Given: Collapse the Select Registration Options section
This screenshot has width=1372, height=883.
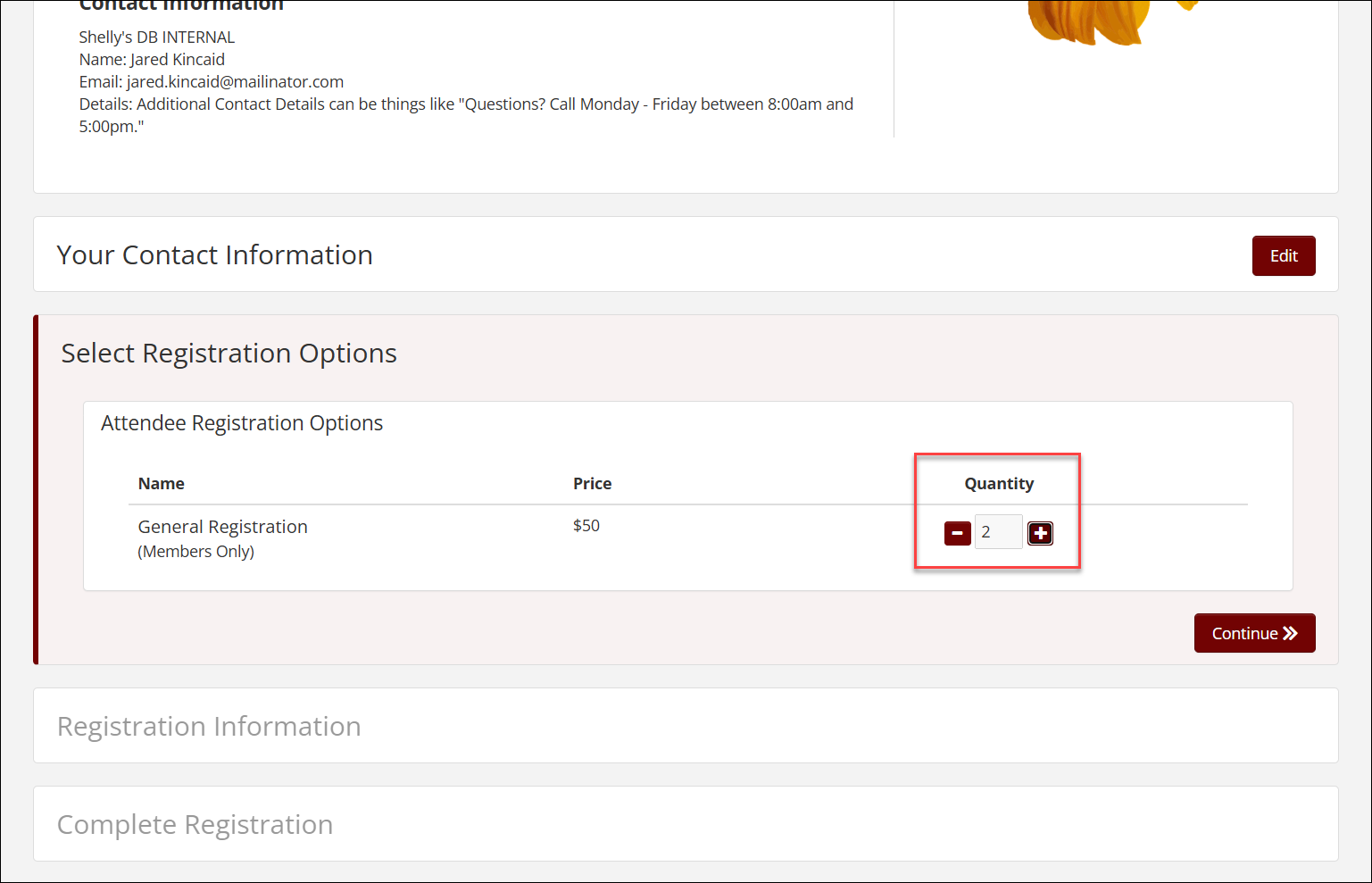Looking at the screenshot, I should (x=229, y=353).
